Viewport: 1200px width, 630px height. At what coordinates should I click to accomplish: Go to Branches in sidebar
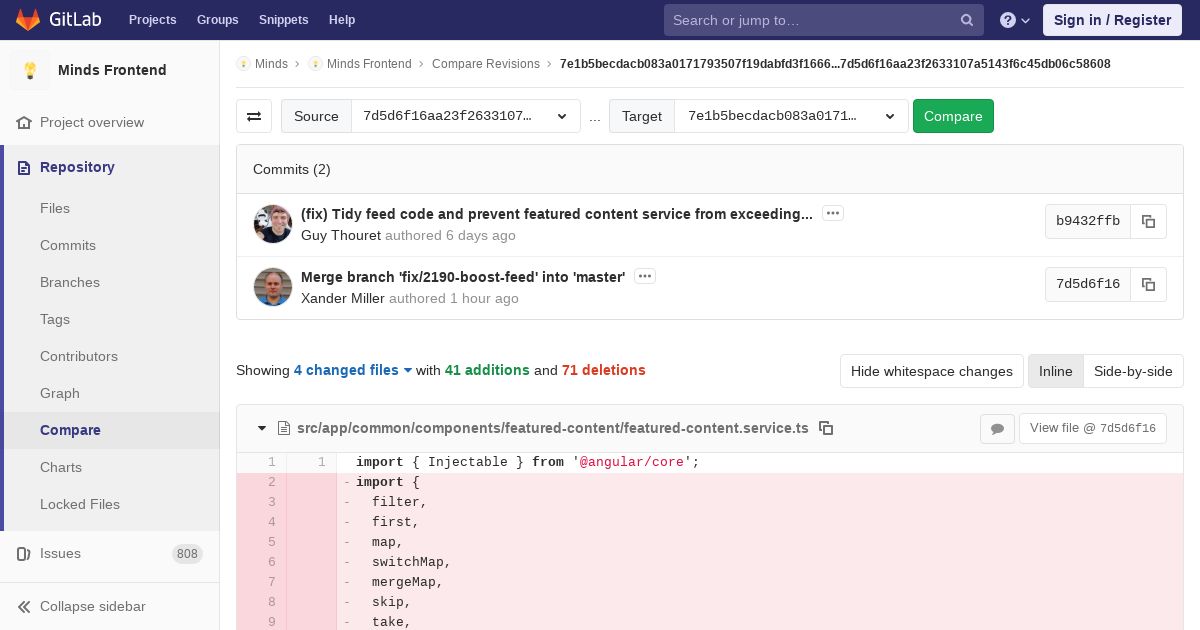coord(70,282)
